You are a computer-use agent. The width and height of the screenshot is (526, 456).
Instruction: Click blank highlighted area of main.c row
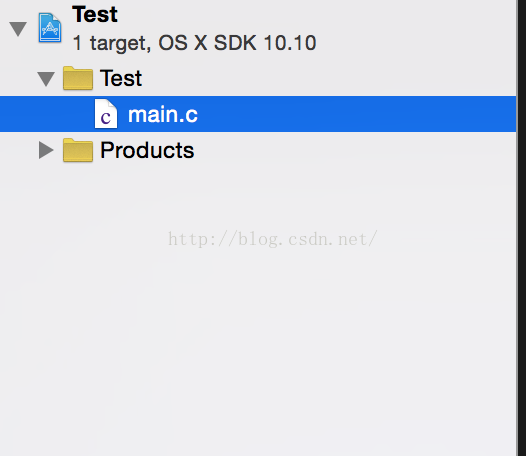tap(356, 114)
